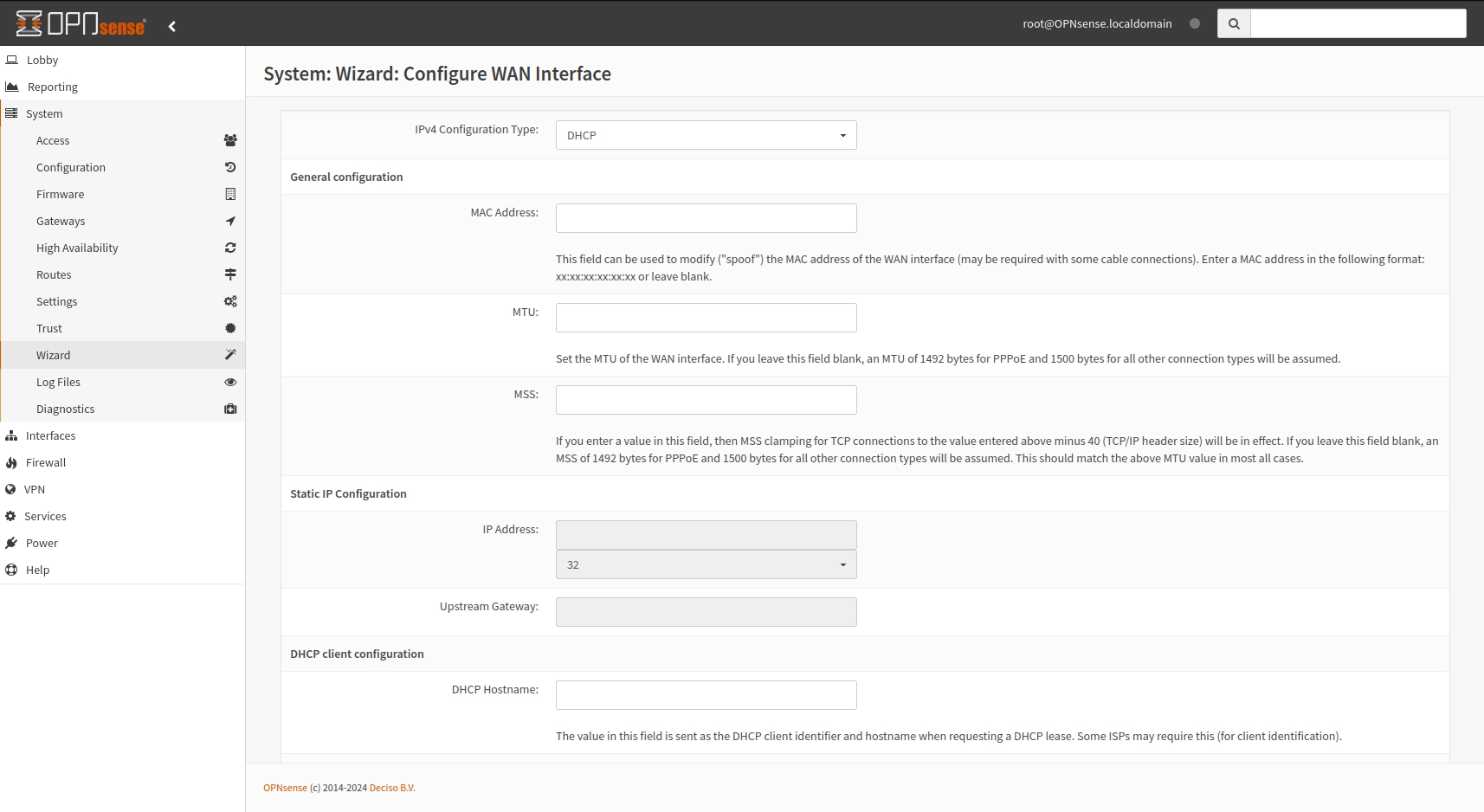
Task: Go to Firmware under System
Action: point(122,194)
